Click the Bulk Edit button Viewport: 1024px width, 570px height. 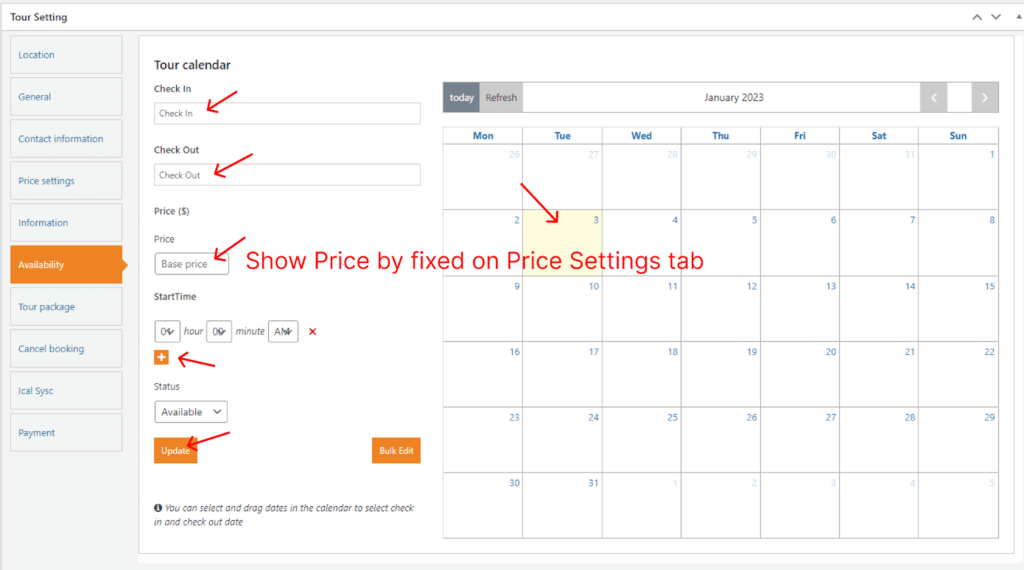pos(396,451)
